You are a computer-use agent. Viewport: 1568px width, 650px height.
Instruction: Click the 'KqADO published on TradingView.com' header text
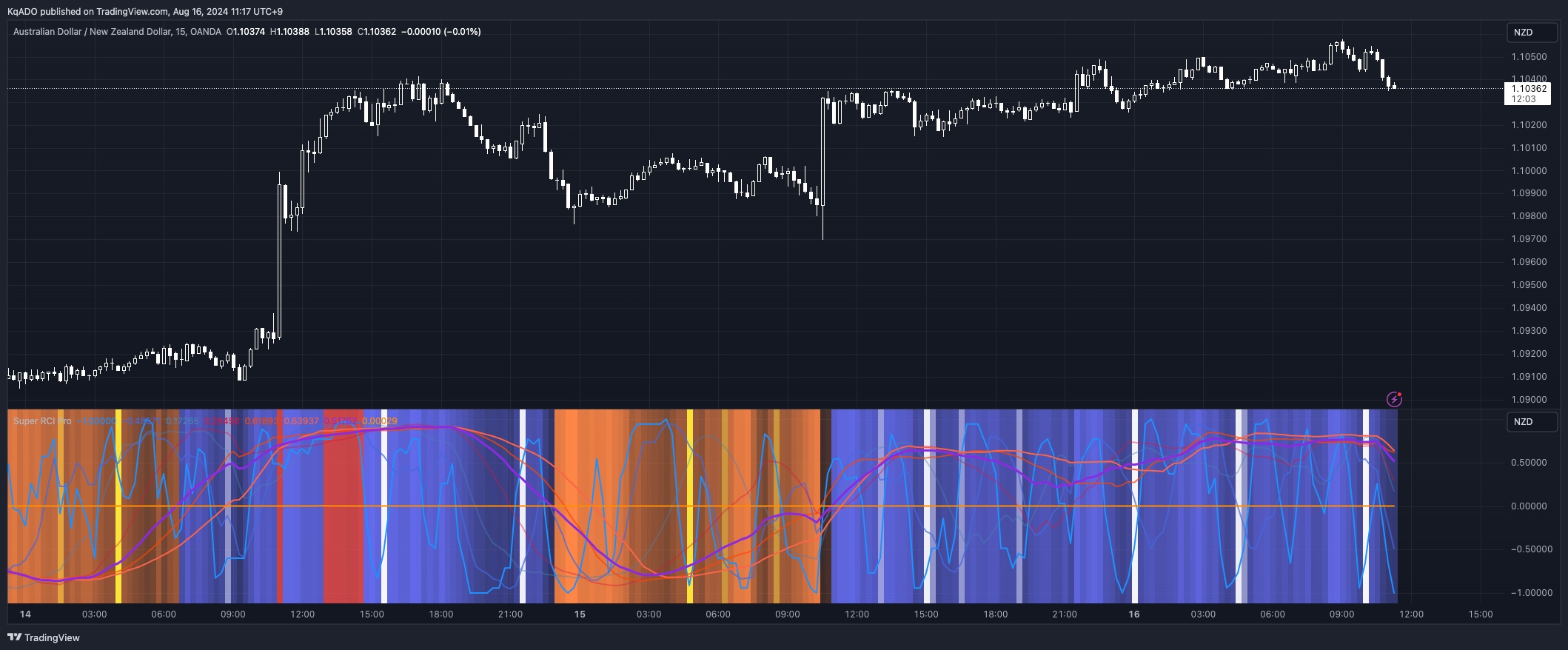(x=88, y=12)
